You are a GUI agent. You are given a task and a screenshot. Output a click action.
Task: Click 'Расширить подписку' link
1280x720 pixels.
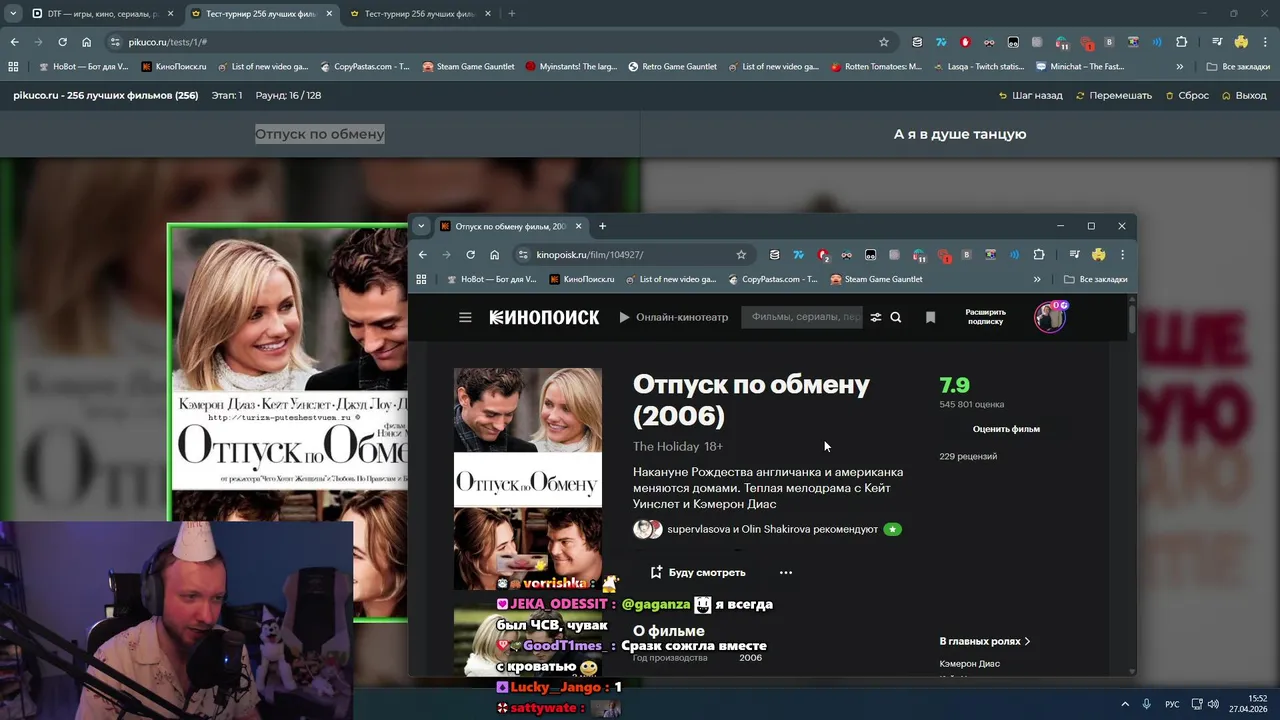[x=986, y=317]
